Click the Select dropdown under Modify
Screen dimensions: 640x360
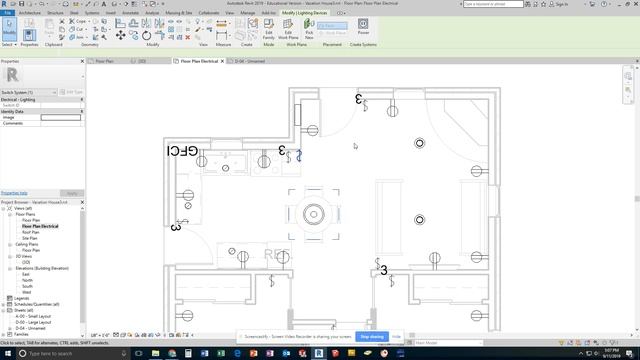[9, 44]
